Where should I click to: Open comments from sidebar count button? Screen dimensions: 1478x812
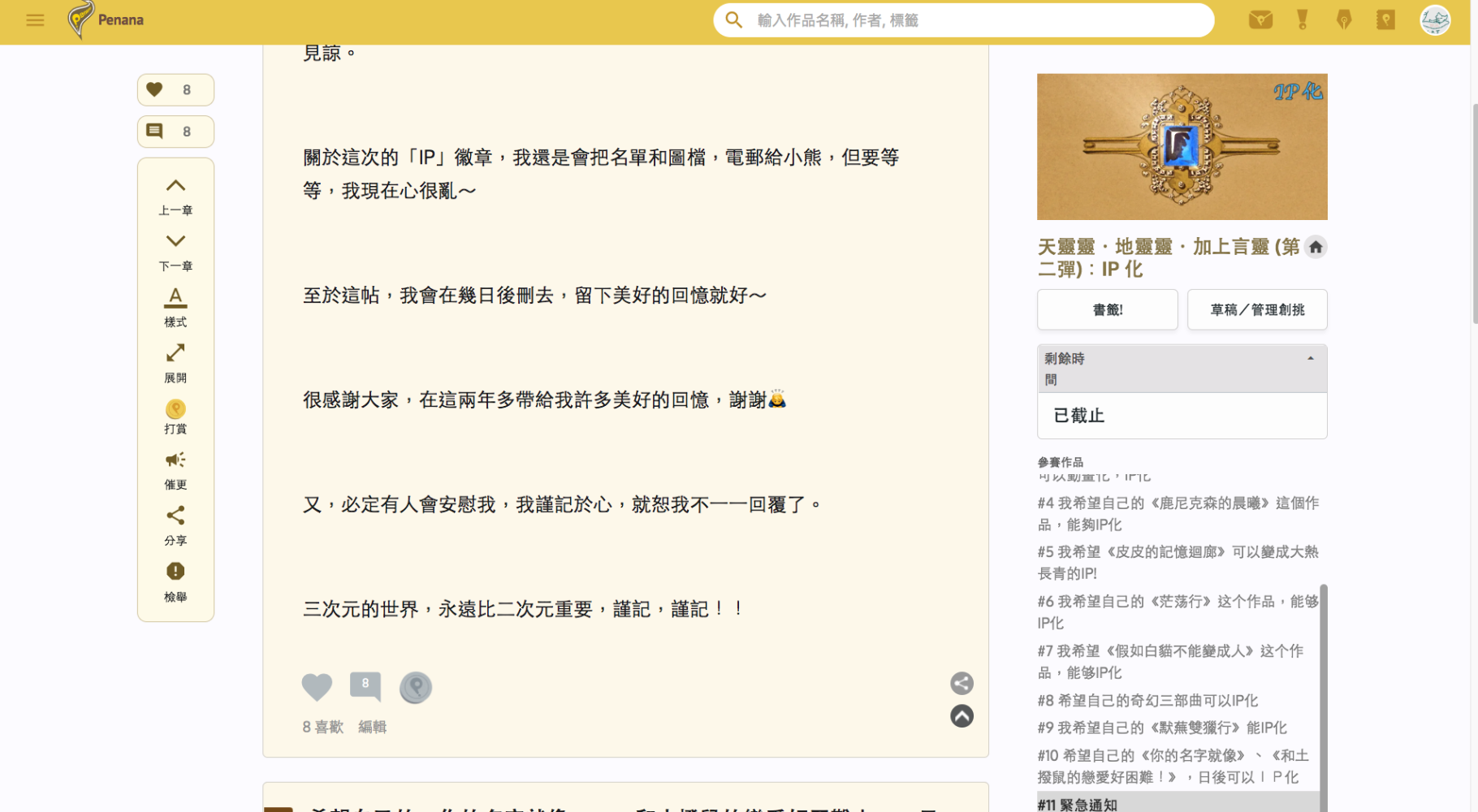(x=175, y=132)
